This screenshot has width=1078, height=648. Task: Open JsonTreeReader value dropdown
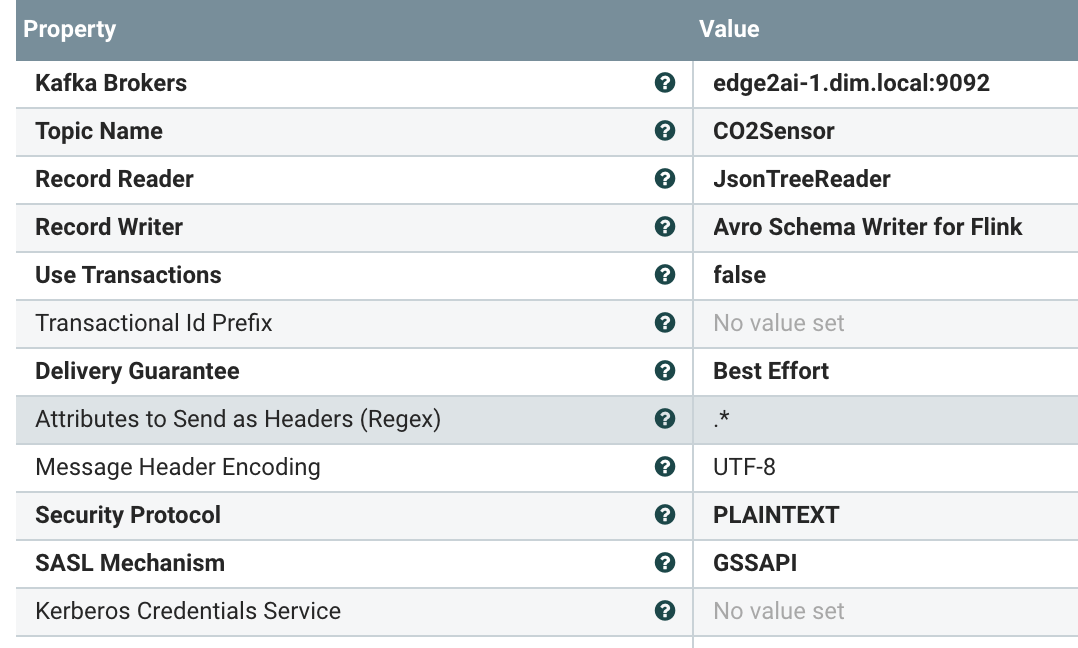801,179
